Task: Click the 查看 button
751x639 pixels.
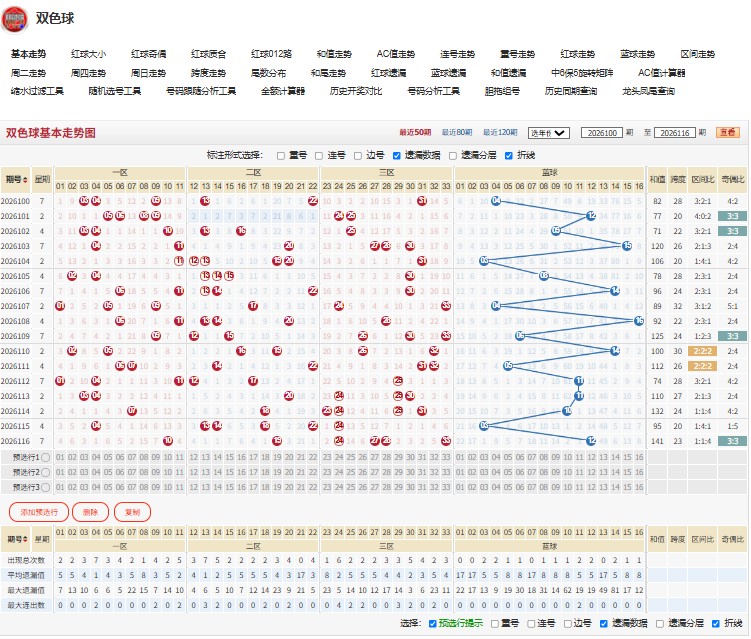Action: [x=728, y=133]
